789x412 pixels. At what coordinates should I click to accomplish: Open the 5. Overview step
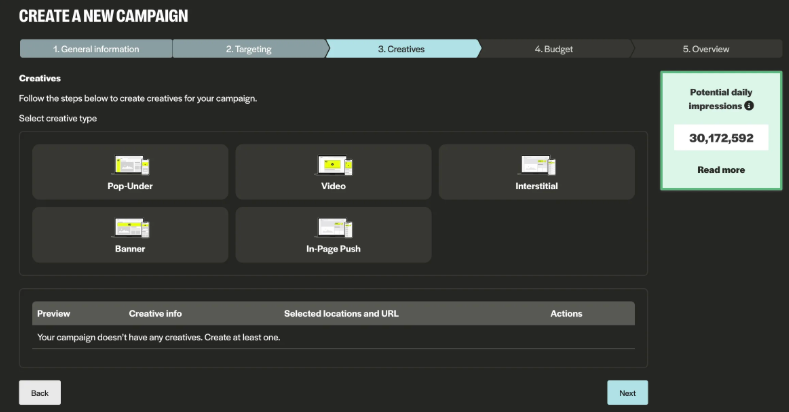pos(705,49)
